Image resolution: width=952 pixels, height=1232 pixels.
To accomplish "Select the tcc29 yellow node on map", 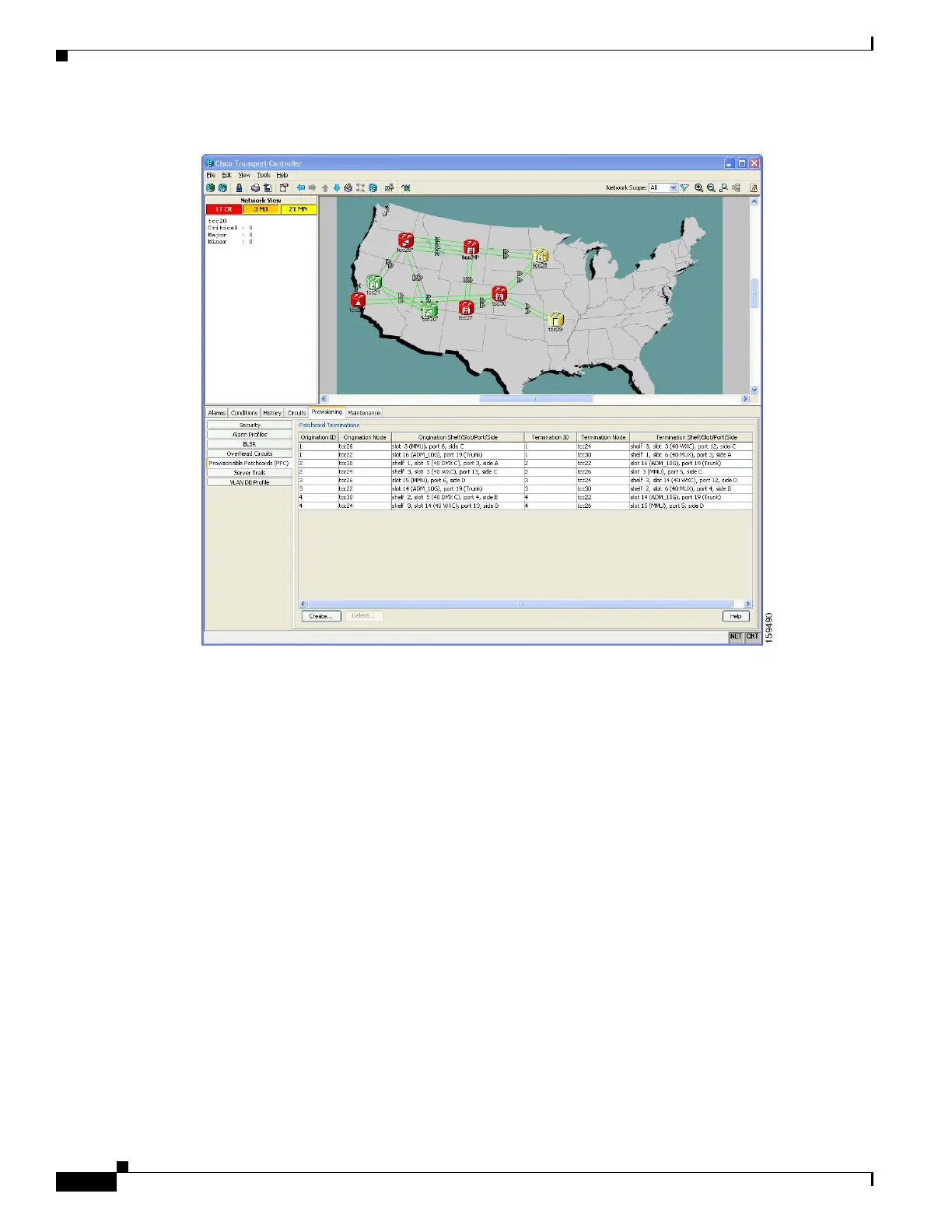I will point(555,321).
